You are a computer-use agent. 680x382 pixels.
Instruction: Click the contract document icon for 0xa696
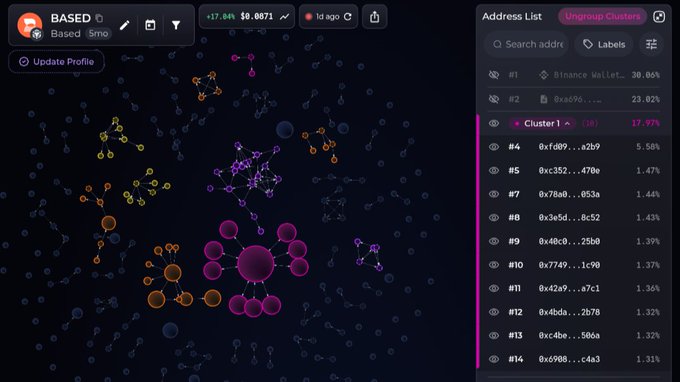[543, 99]
